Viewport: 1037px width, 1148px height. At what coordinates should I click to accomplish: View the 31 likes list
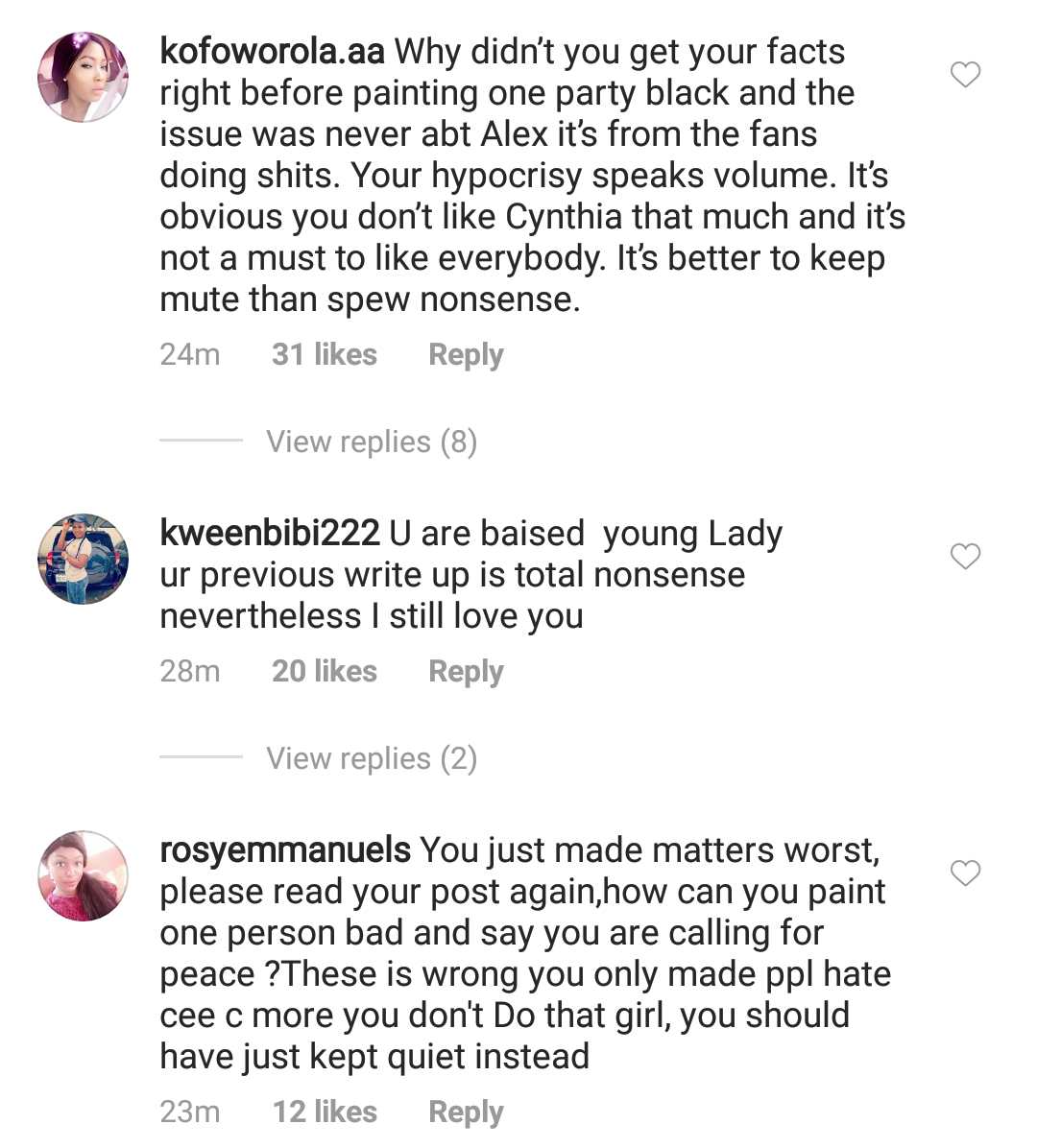[325, 354]
